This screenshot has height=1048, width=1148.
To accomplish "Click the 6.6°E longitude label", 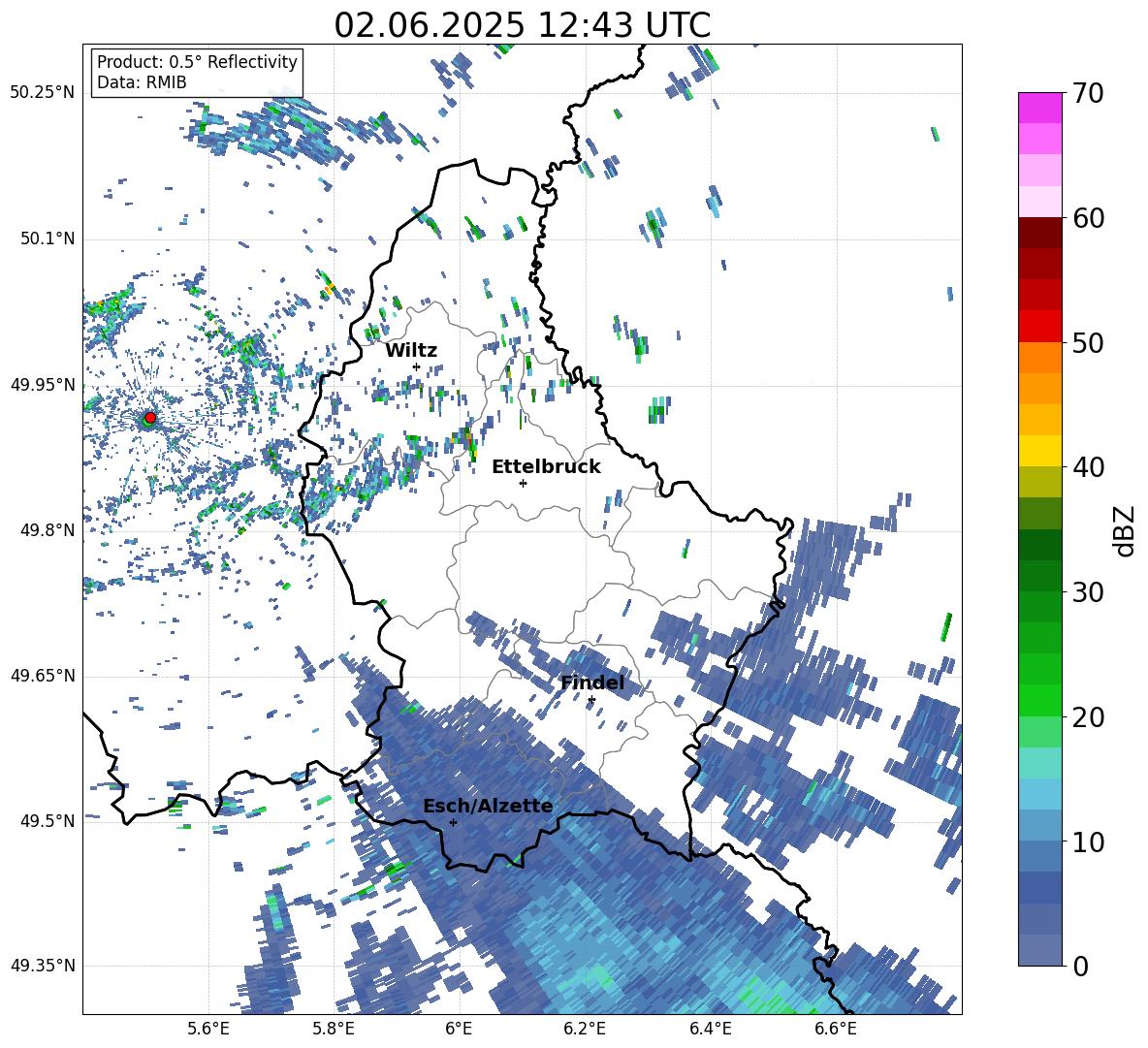I will (x=836, y=1029).
